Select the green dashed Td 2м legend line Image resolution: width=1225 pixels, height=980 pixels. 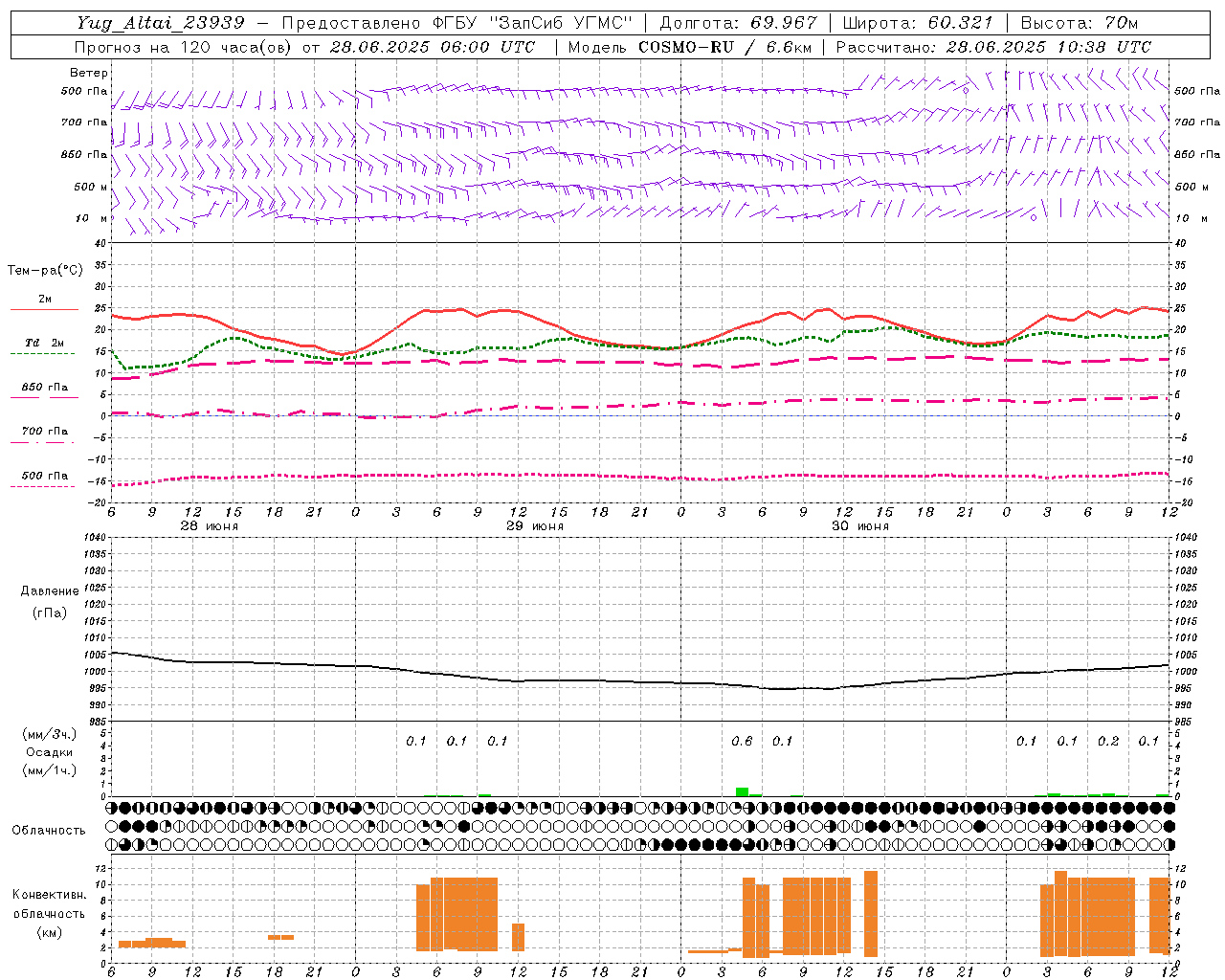44,354
